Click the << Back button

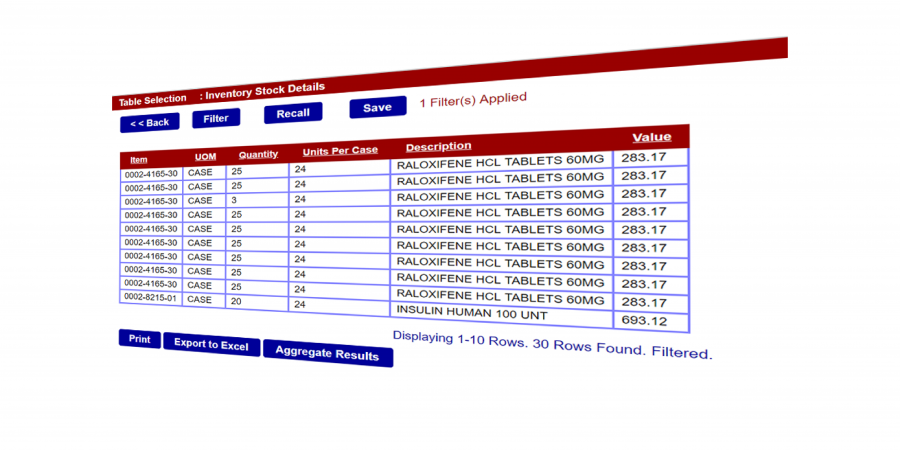pos(149,122)
